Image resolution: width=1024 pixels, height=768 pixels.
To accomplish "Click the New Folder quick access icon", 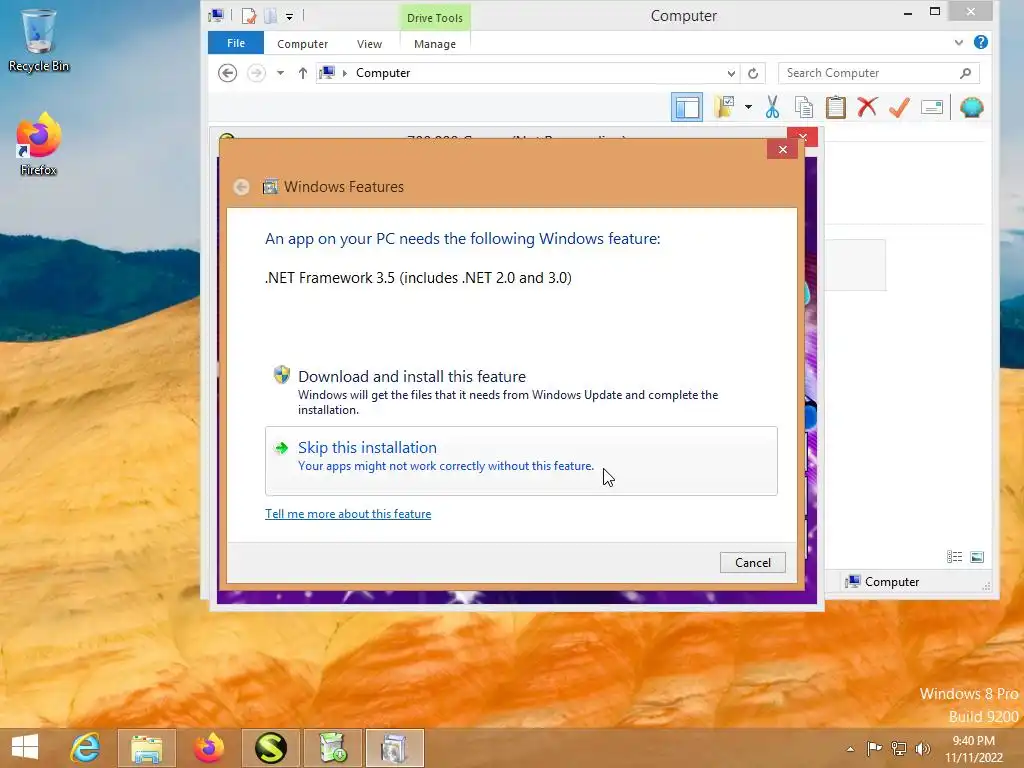I will (270, 16).
